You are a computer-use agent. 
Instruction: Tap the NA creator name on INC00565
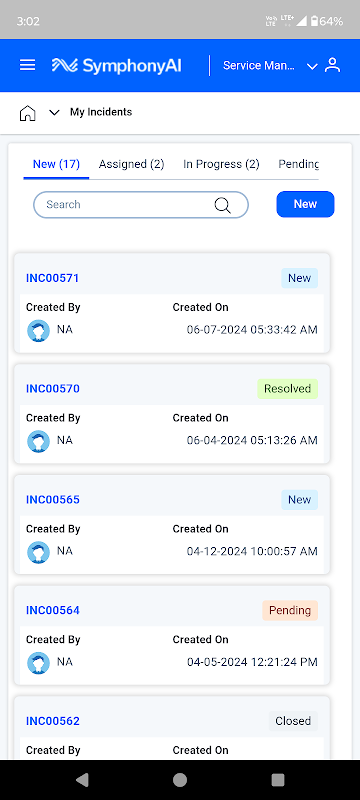point(65,551)
